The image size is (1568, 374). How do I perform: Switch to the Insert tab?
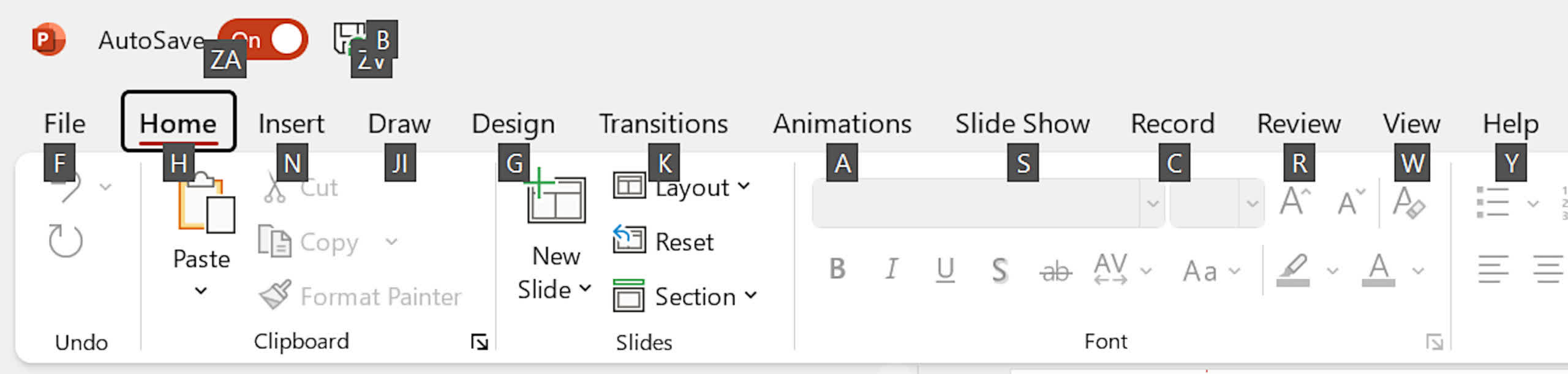tap(291, 124)
